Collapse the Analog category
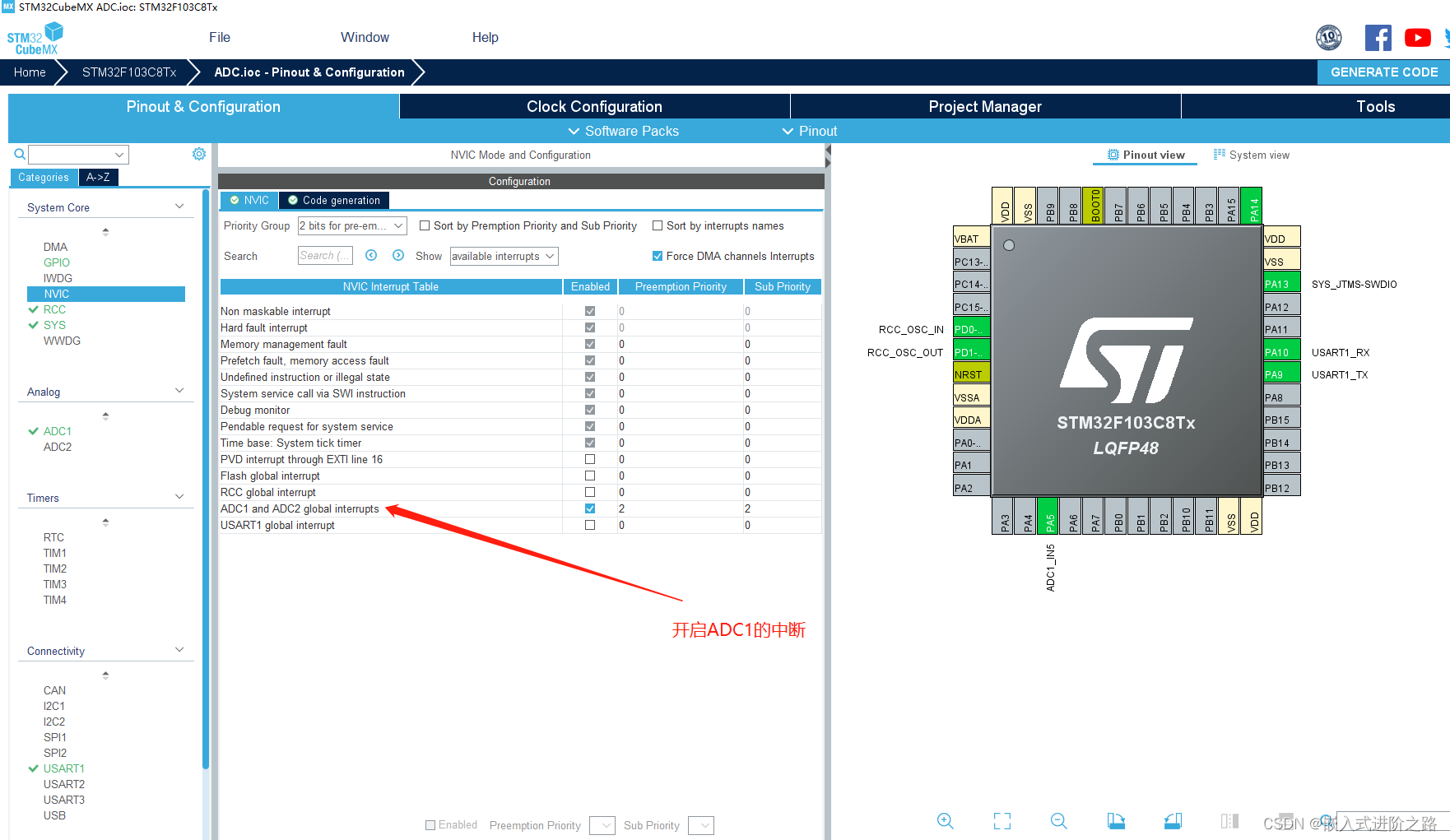1450x840 pixels. [179, 391]
